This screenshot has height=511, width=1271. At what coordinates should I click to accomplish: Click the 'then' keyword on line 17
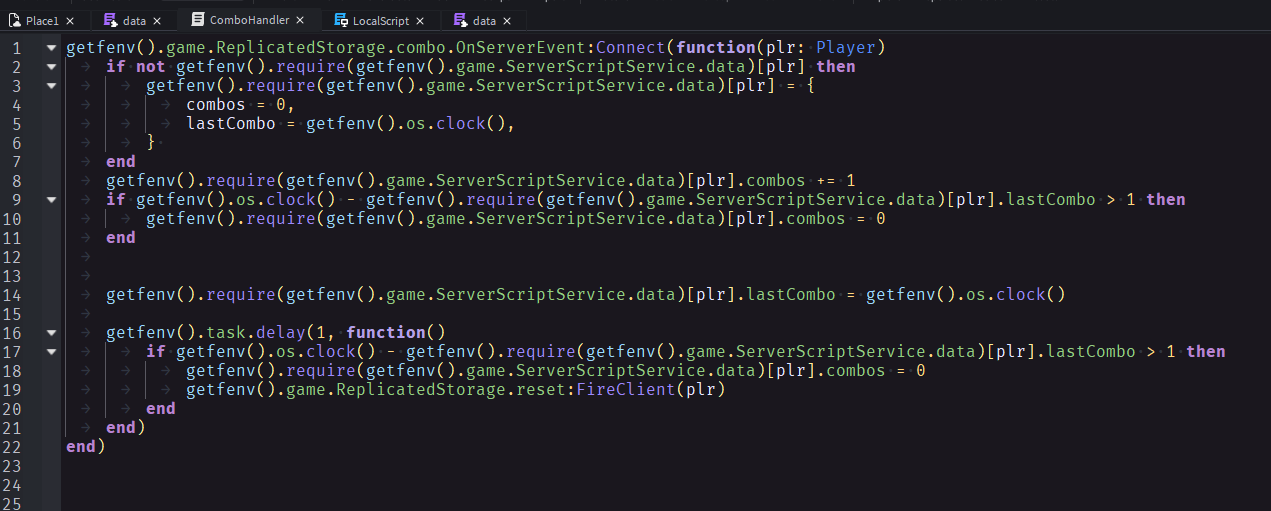click(1206, 351)
